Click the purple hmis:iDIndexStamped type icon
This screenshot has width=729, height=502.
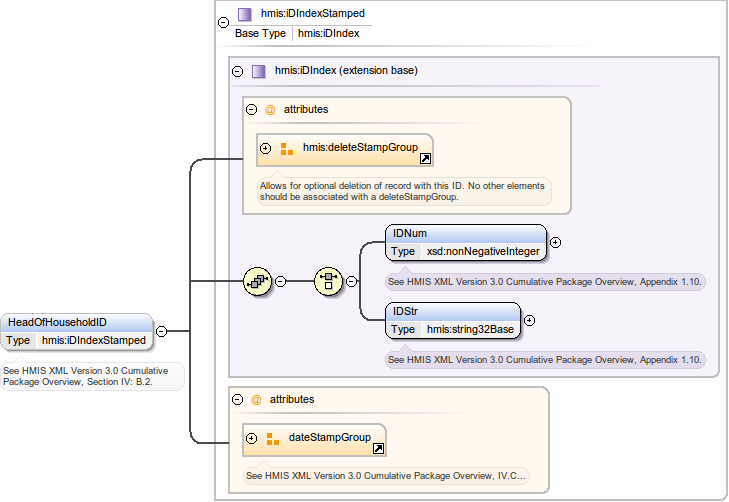(x=244, y=14)
